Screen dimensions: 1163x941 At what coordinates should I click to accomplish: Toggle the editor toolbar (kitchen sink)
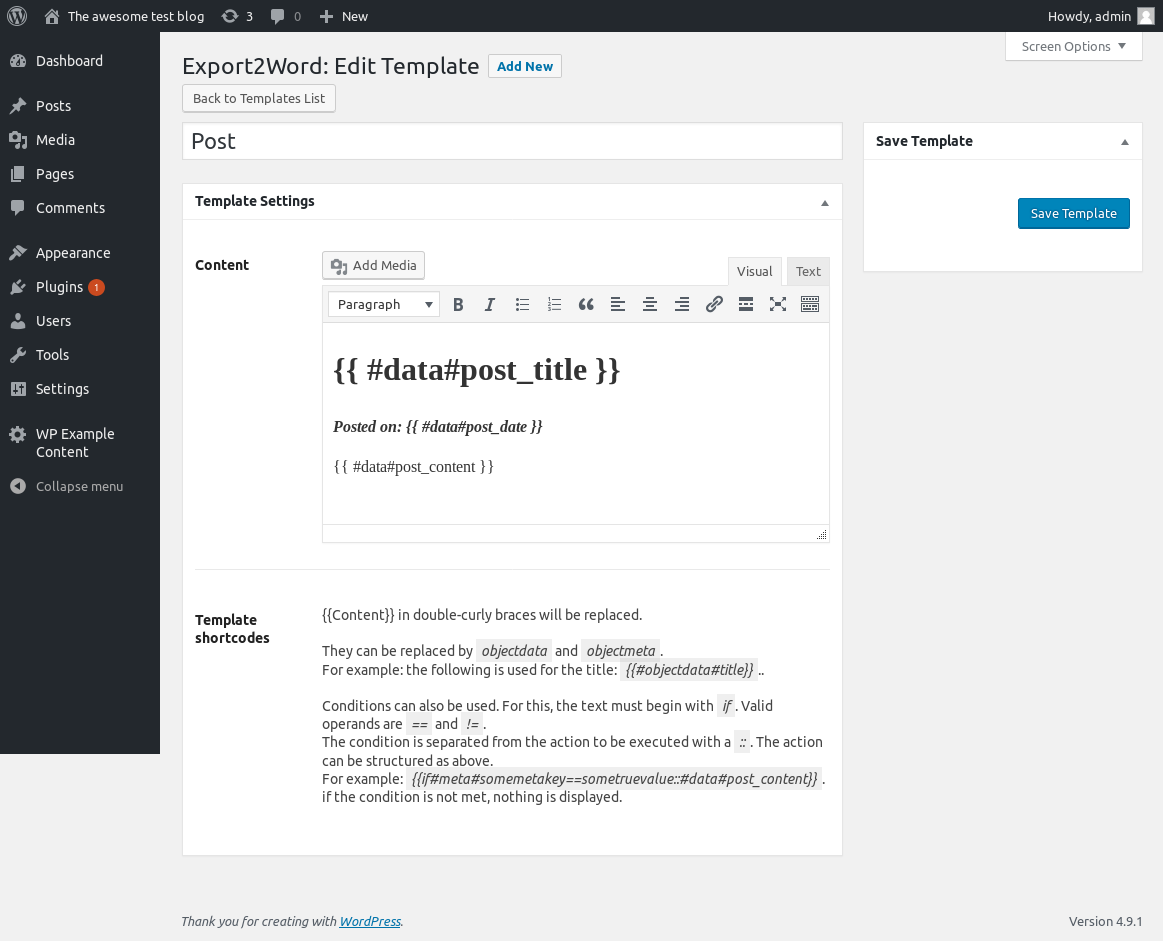[x=810, y=305]
